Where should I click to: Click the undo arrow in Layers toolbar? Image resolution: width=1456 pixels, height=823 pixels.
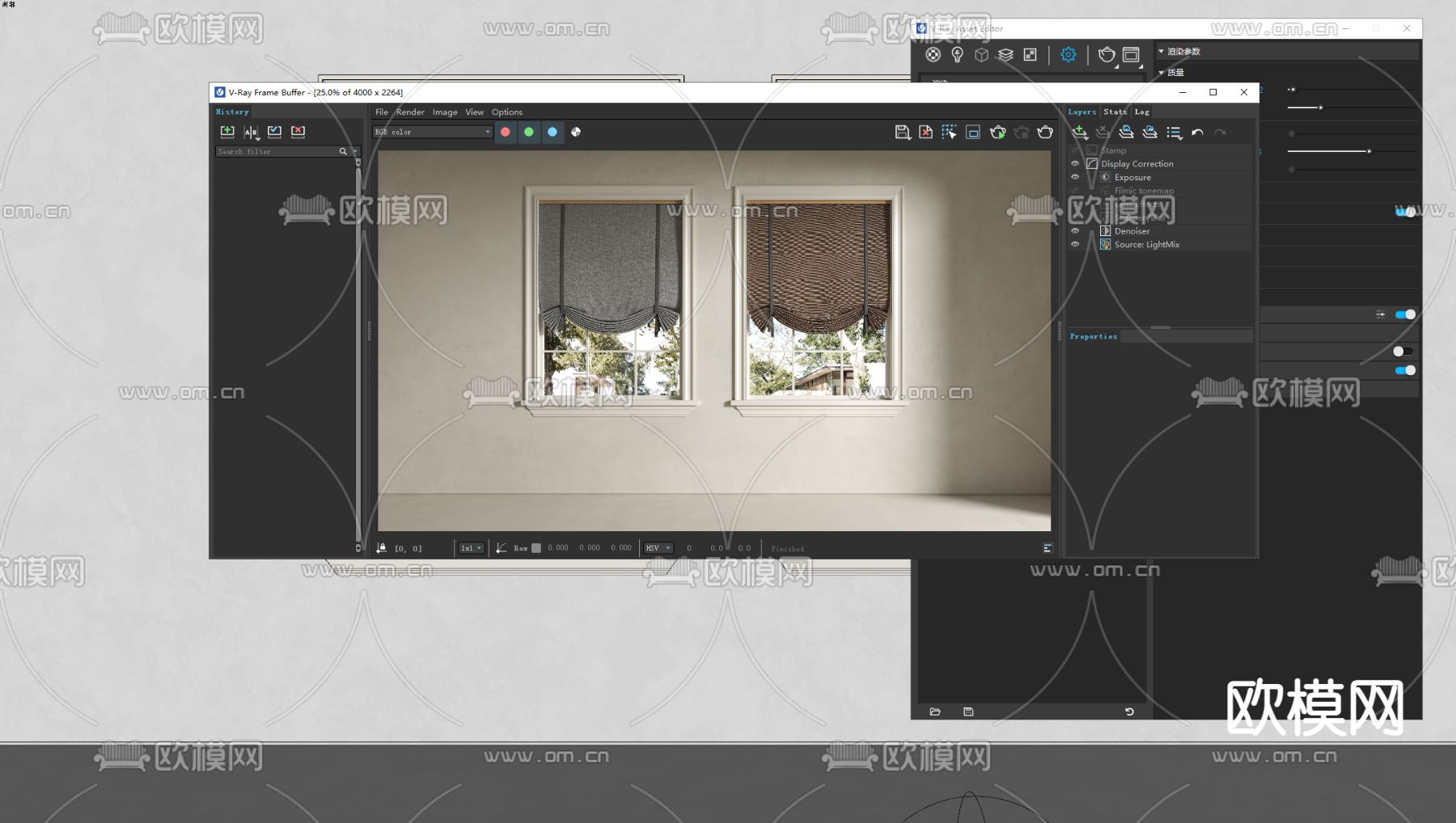point(1197,133)
